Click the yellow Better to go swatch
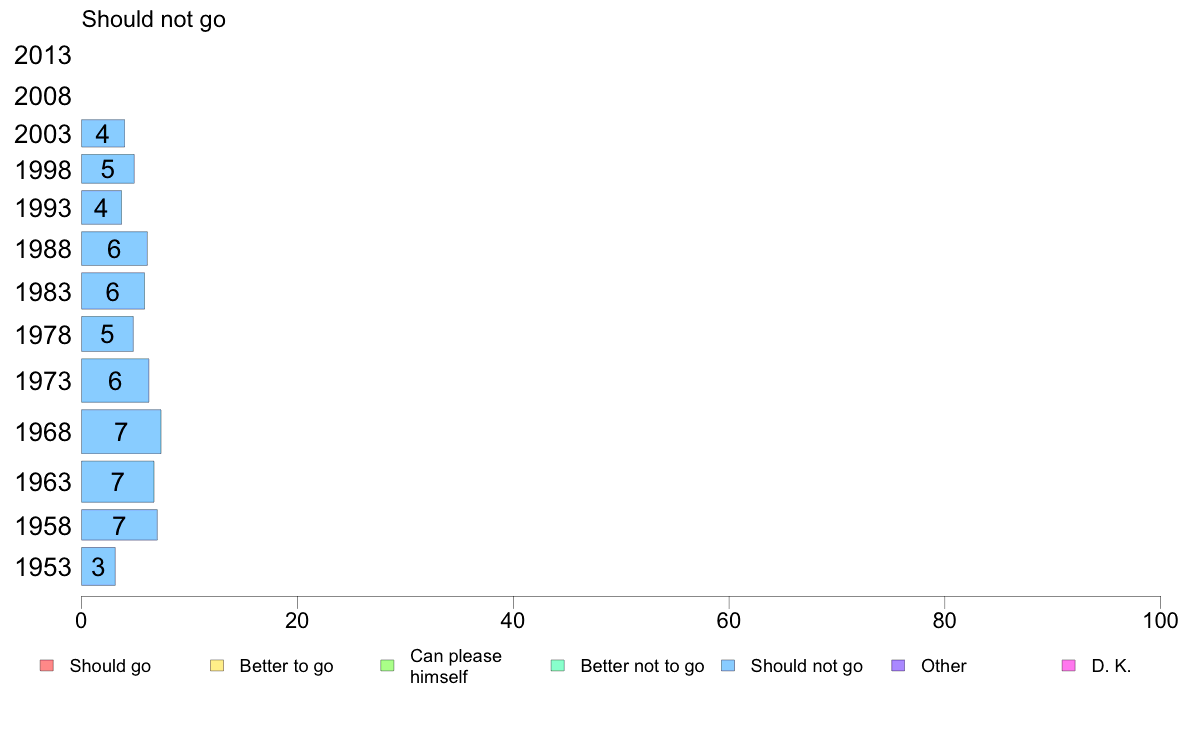 click(x=217, y=666)
